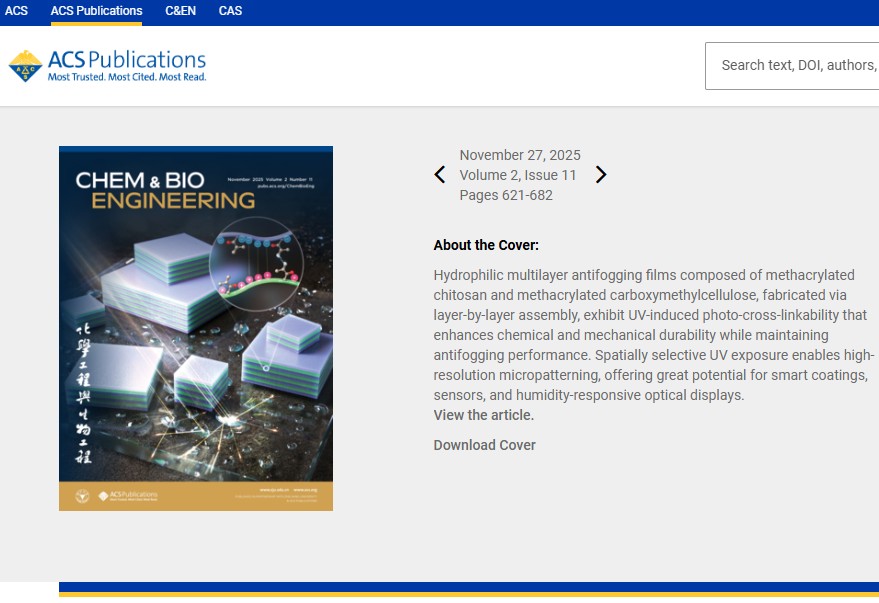Open the CAS top bar link
The height and width of the screenshot is (603, 879).
(x=230, y=11)
